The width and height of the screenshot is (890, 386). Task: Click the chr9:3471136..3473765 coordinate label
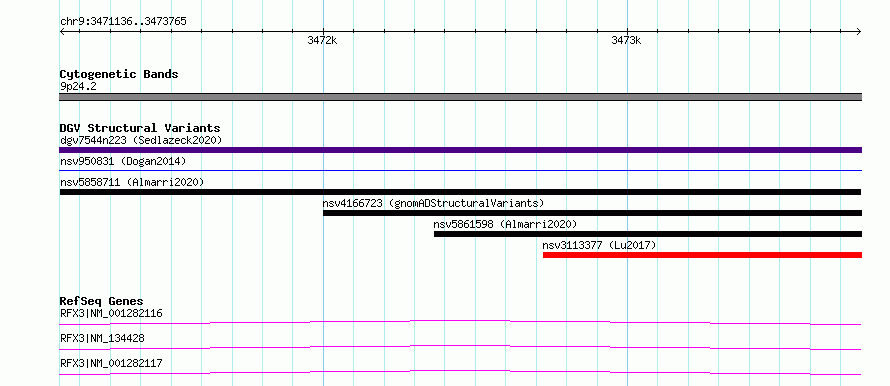(x=123, y=22)
